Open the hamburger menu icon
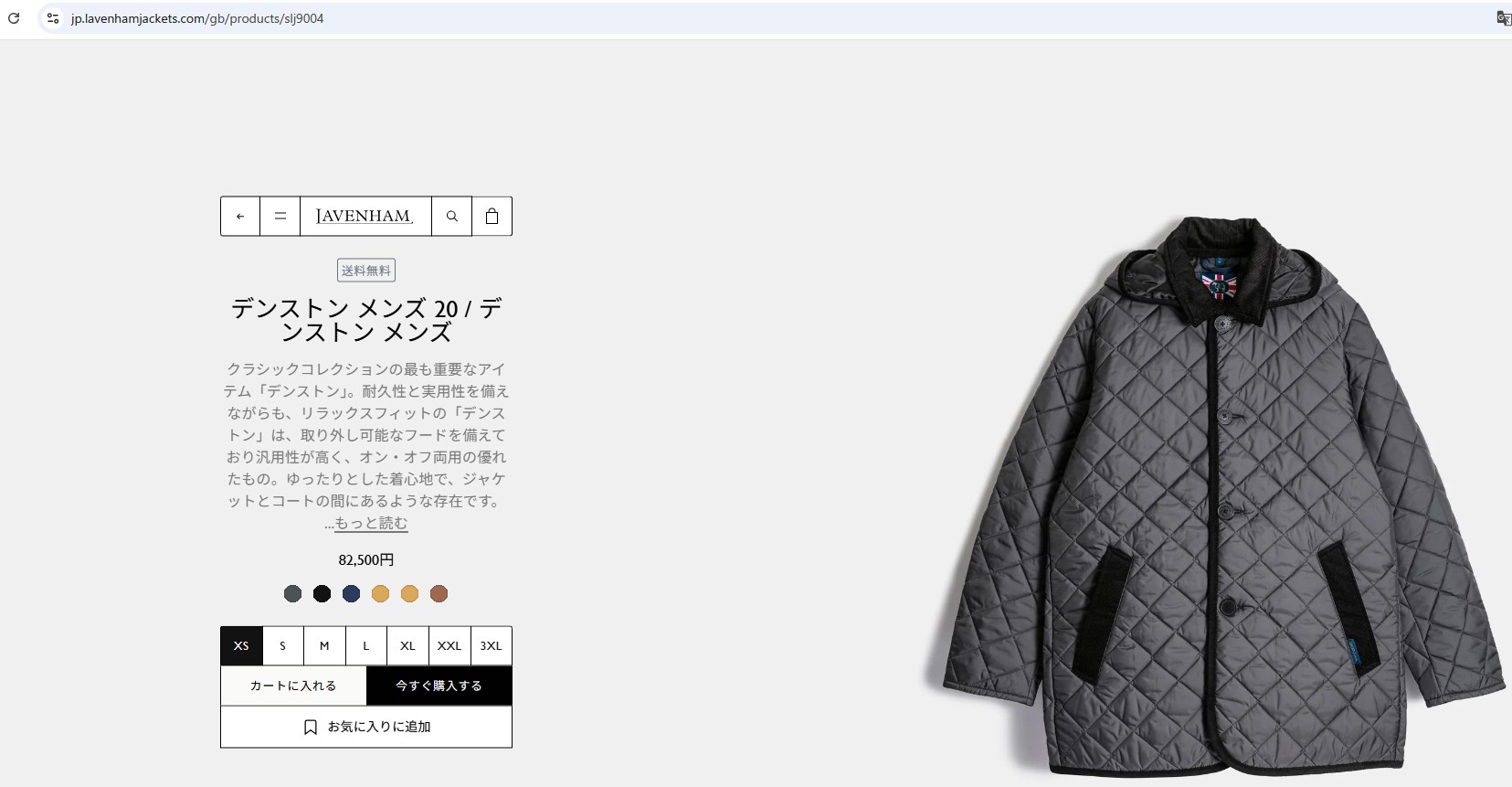The image size is (1512, 787). click(x=280, y=217)
